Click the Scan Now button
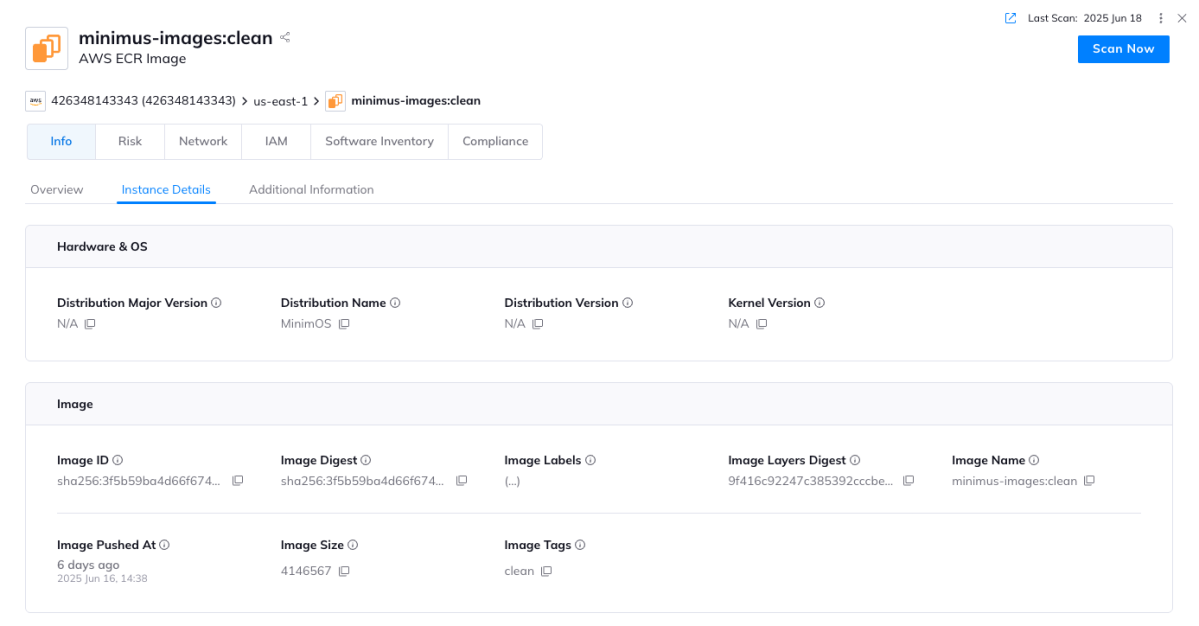 (1123, 49)
